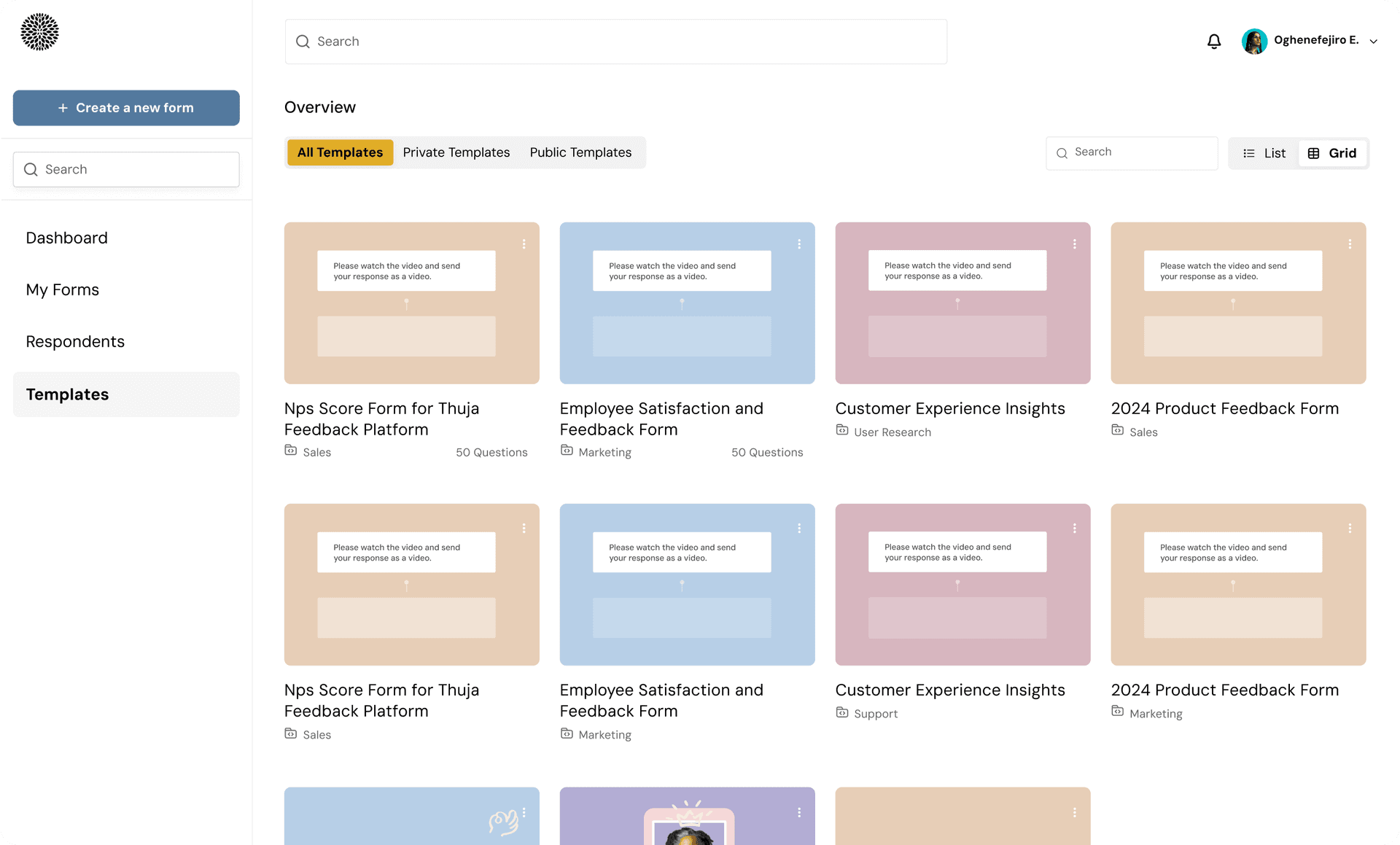Open first Employee Satisfaction form thumbnail
1400x845 pixels.
click(688, 303)
